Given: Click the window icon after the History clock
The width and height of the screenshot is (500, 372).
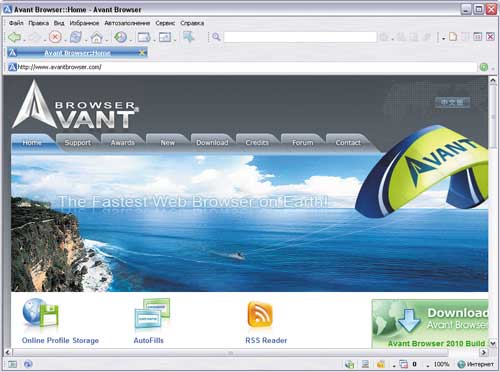Looking at the screenshot, I should click(x=144, y=37).
